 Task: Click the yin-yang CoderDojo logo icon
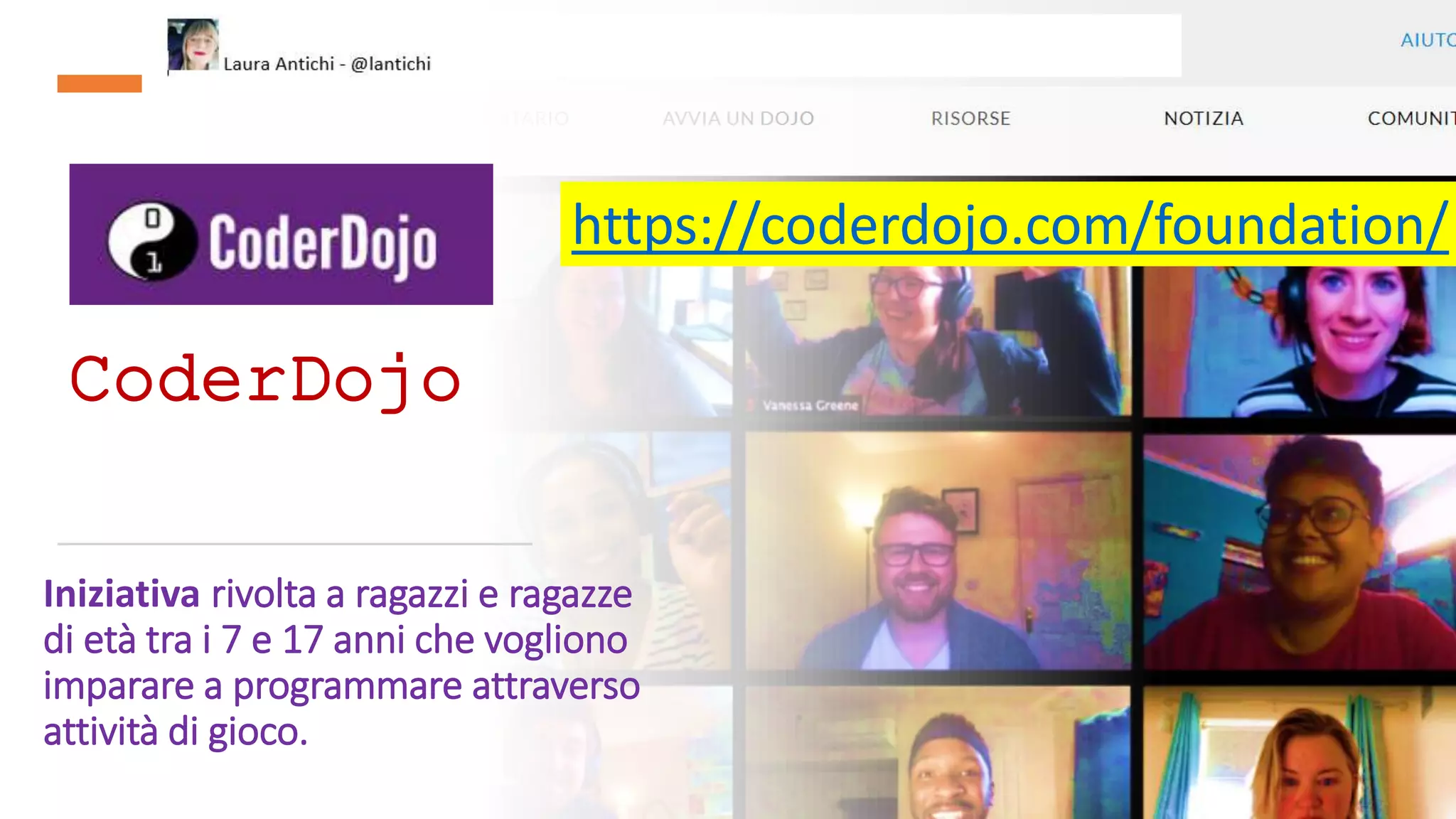pos(152,240)
